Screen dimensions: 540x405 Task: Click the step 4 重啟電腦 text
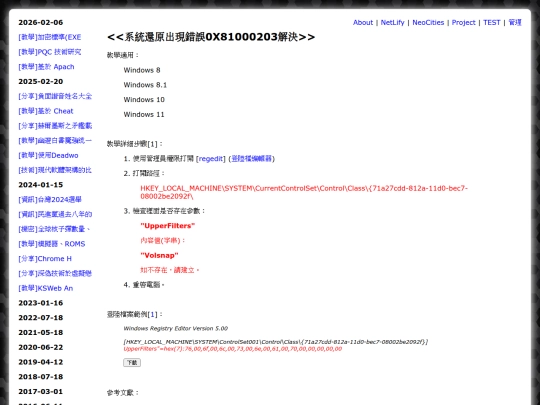148,285
